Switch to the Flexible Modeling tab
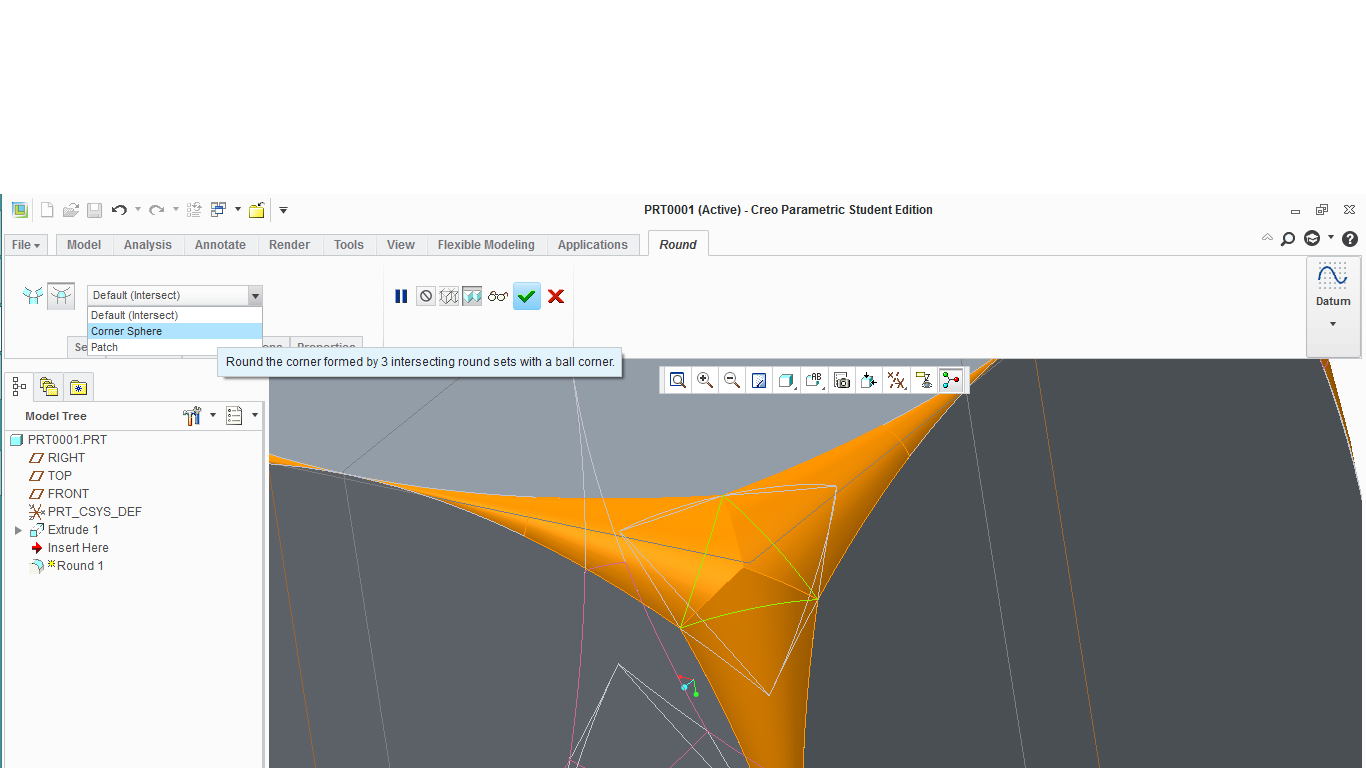 (486, 245)
